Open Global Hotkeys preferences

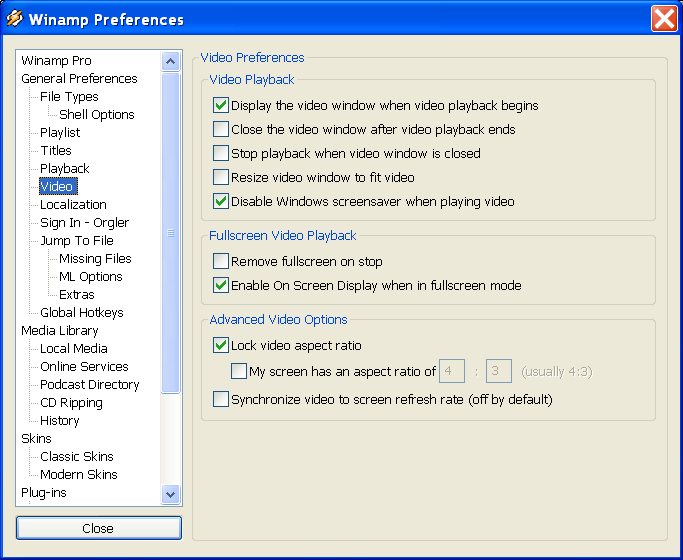pos(81,312)
